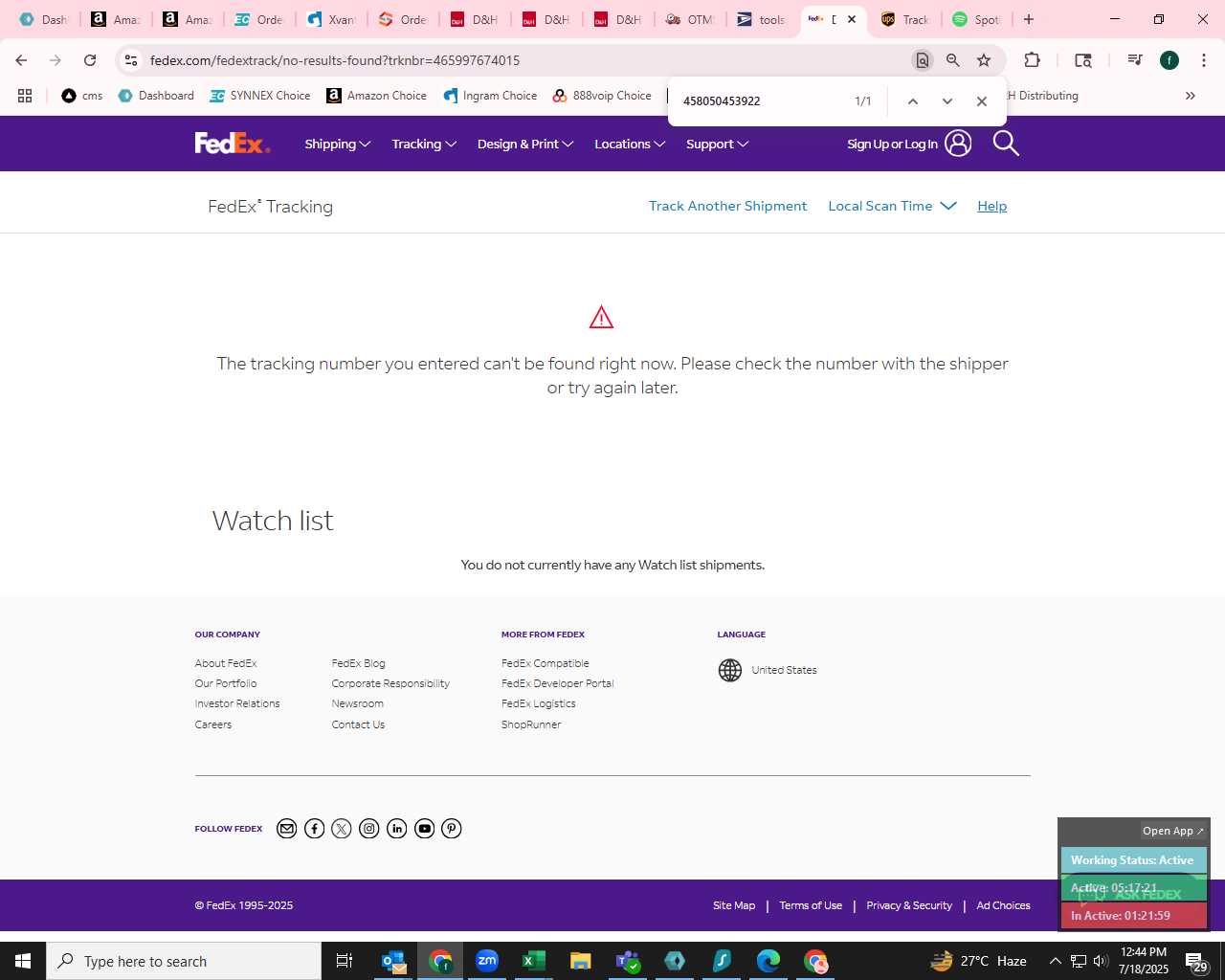
Task: Go to next find-in-page match
Action: click(x=947, y=101)
